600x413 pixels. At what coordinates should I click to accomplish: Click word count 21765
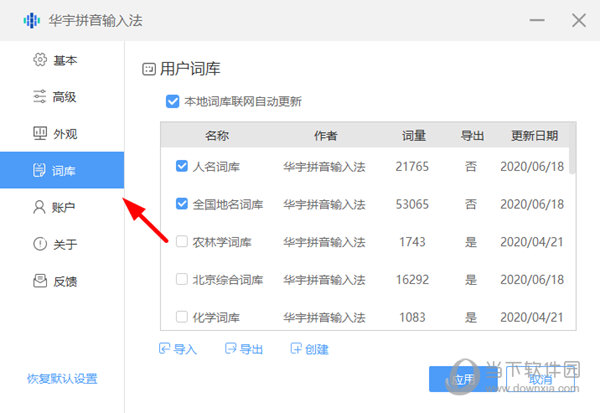412,167
